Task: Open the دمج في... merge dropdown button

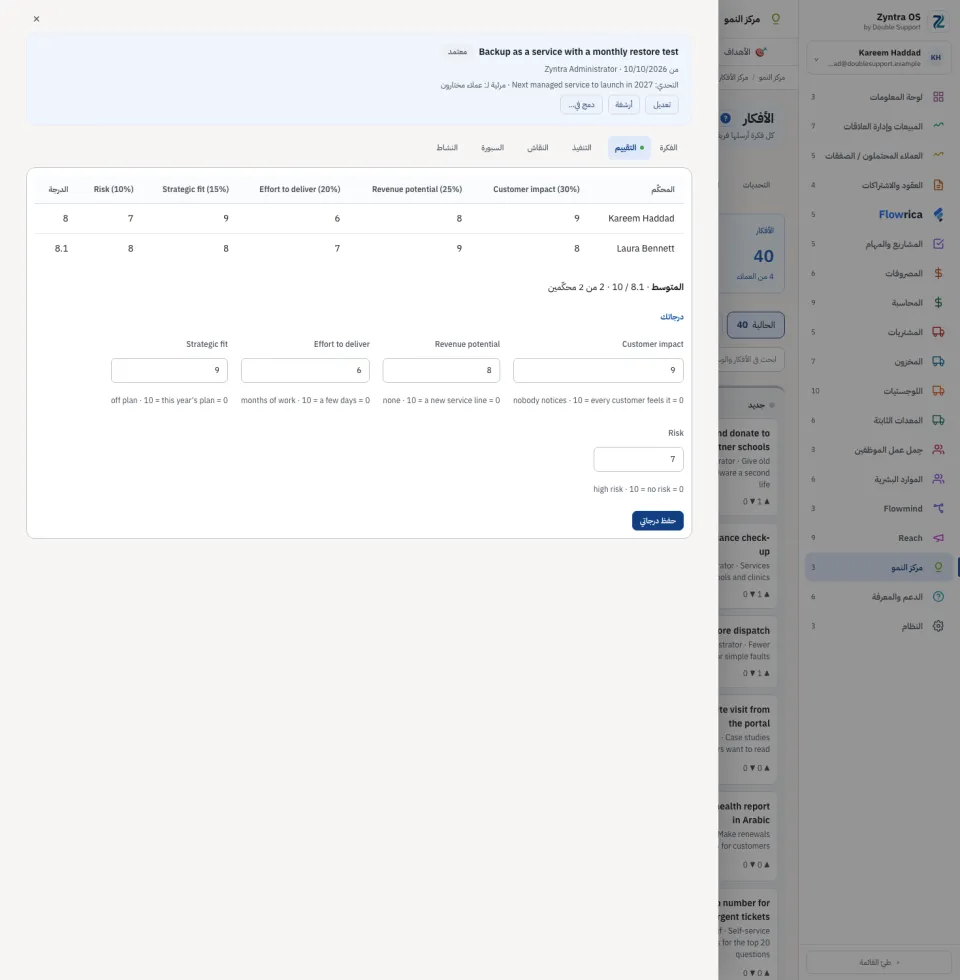Action: [581, 104]
